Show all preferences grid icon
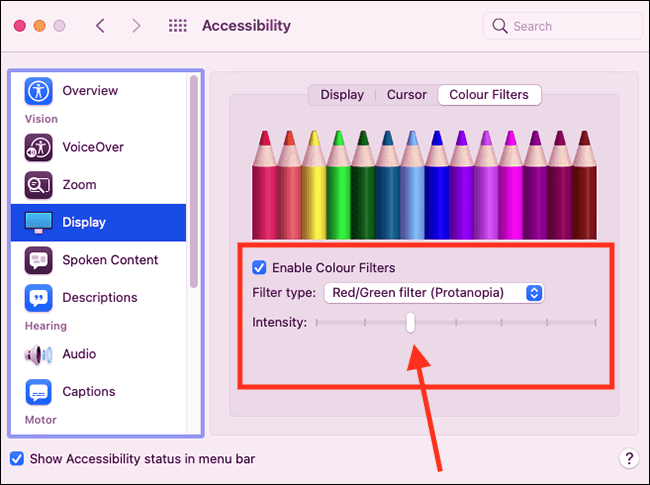This screenshot has width=650, height=485. (177, 26)
